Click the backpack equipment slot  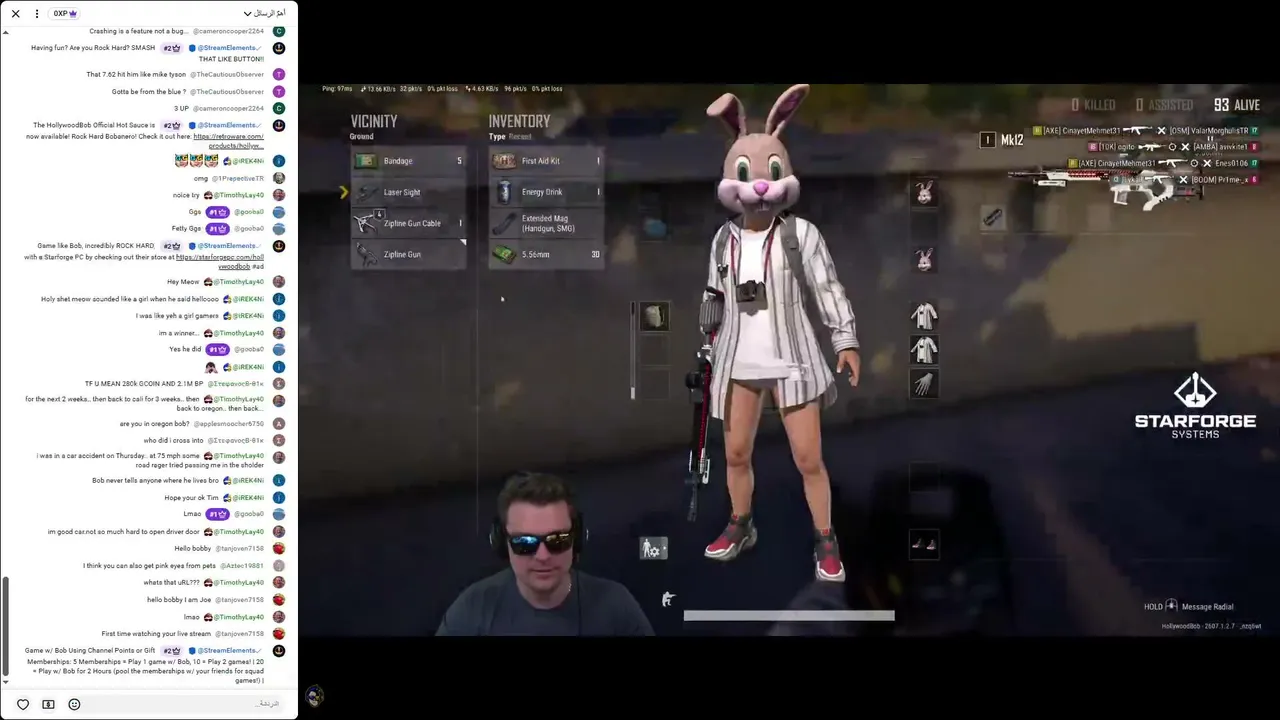pos(654,317)
